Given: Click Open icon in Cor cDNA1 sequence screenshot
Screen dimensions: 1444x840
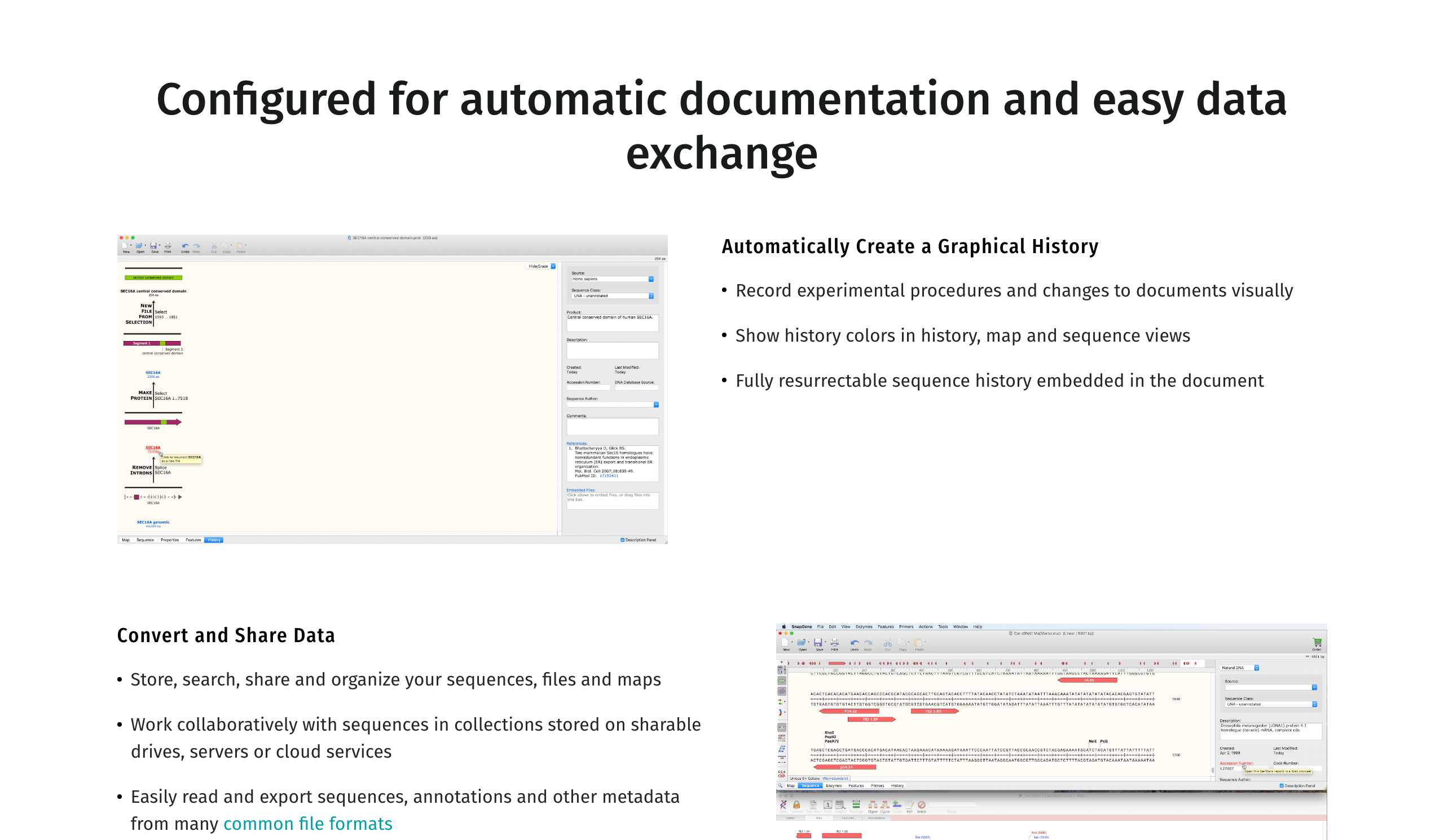Looking at the screenshot, I should 801,643.
